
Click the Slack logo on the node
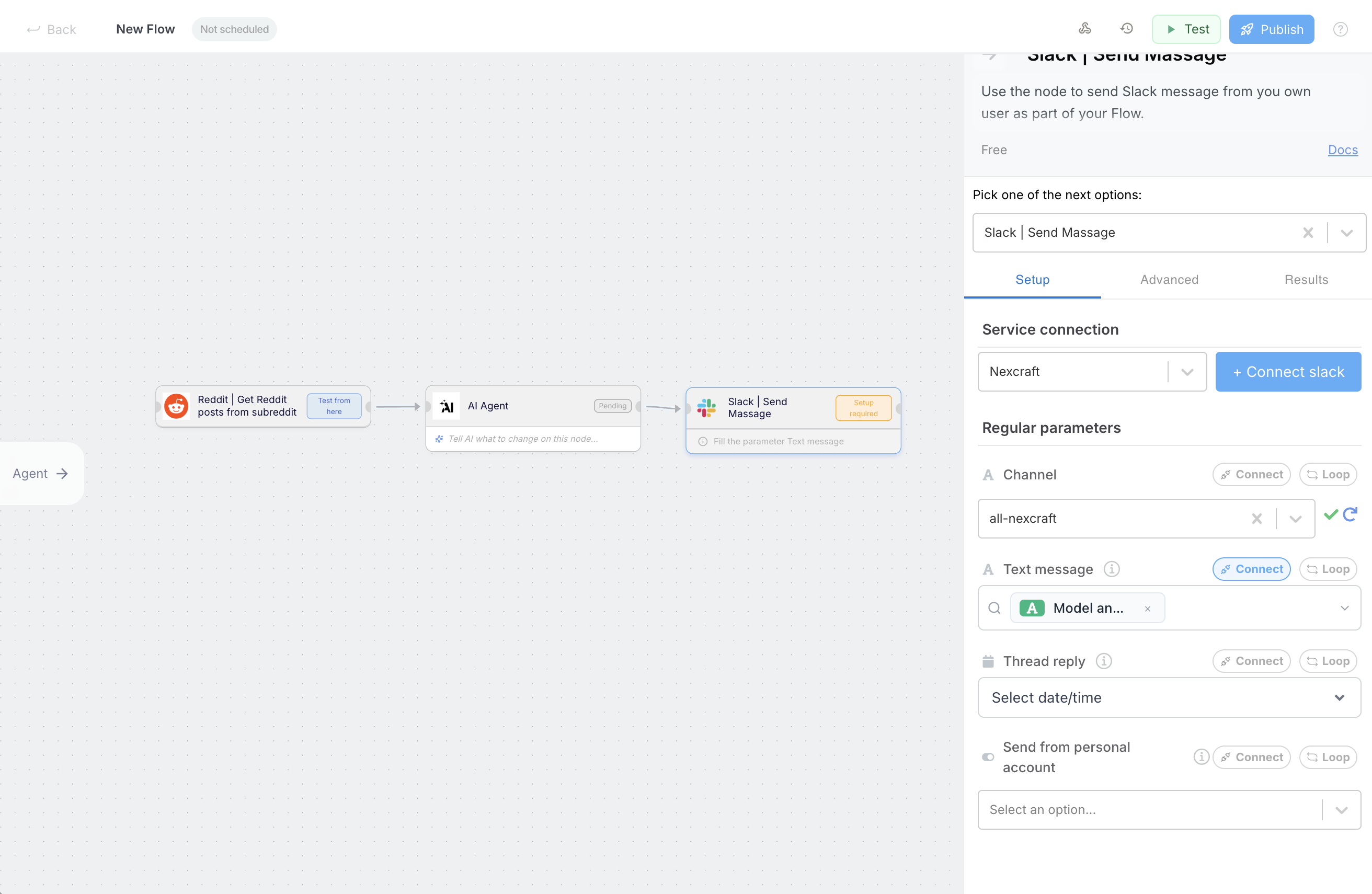click(706, 407)
